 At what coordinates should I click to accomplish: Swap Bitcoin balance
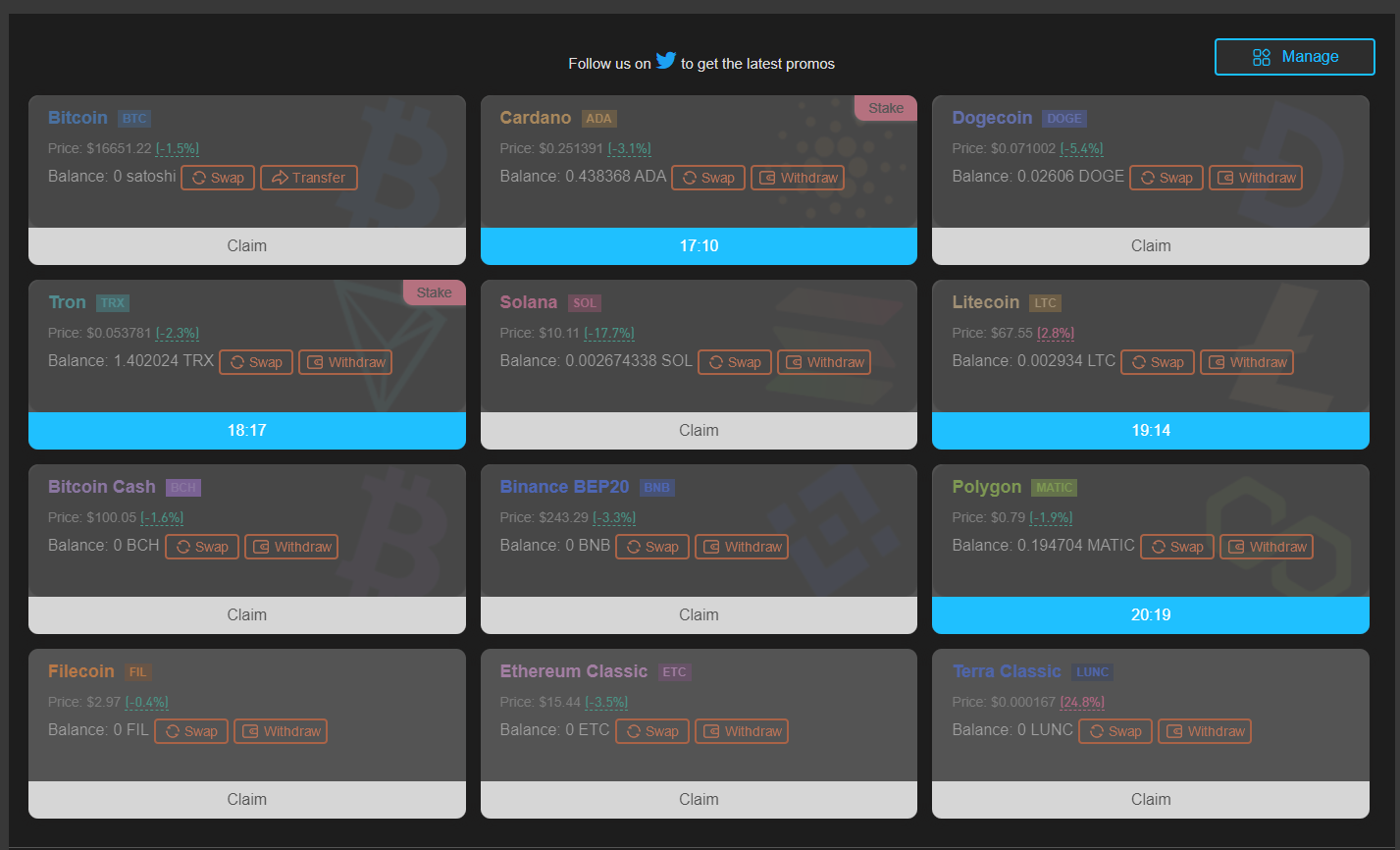point(218,178)
